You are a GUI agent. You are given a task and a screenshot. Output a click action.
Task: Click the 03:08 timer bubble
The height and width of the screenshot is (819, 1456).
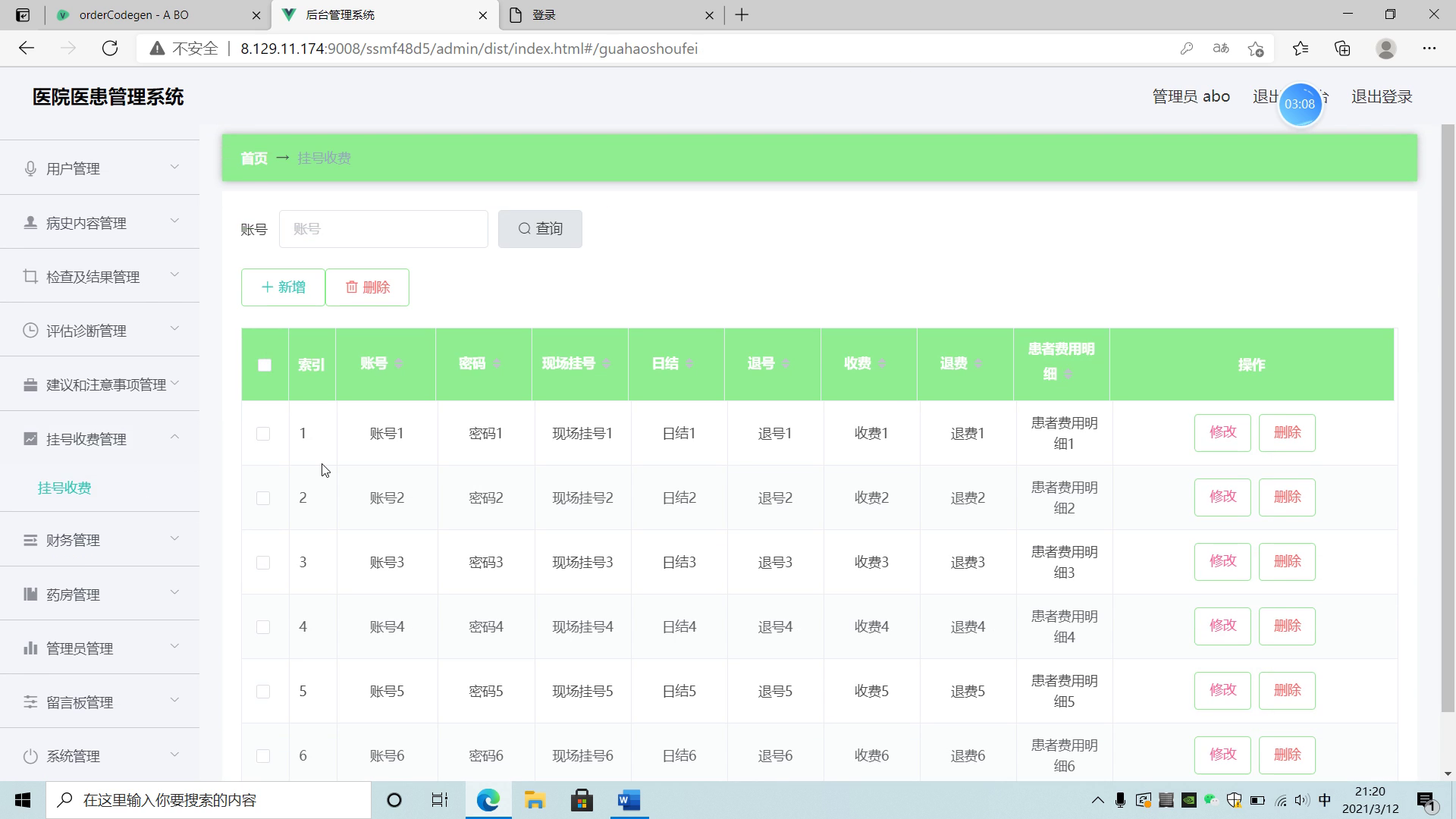coord(1300,105)
